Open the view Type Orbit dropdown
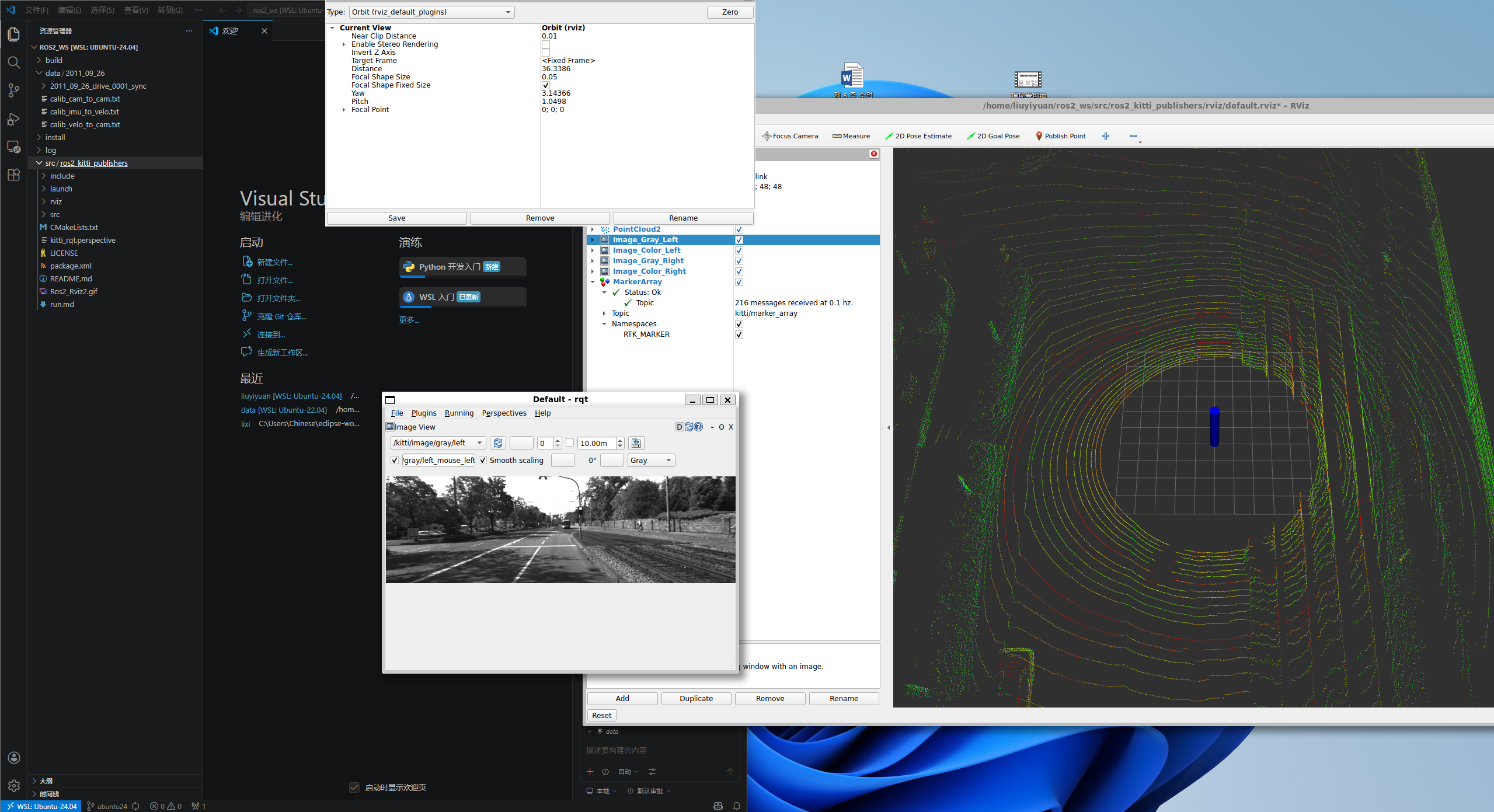1494x812 pixels. coord(432,12)
